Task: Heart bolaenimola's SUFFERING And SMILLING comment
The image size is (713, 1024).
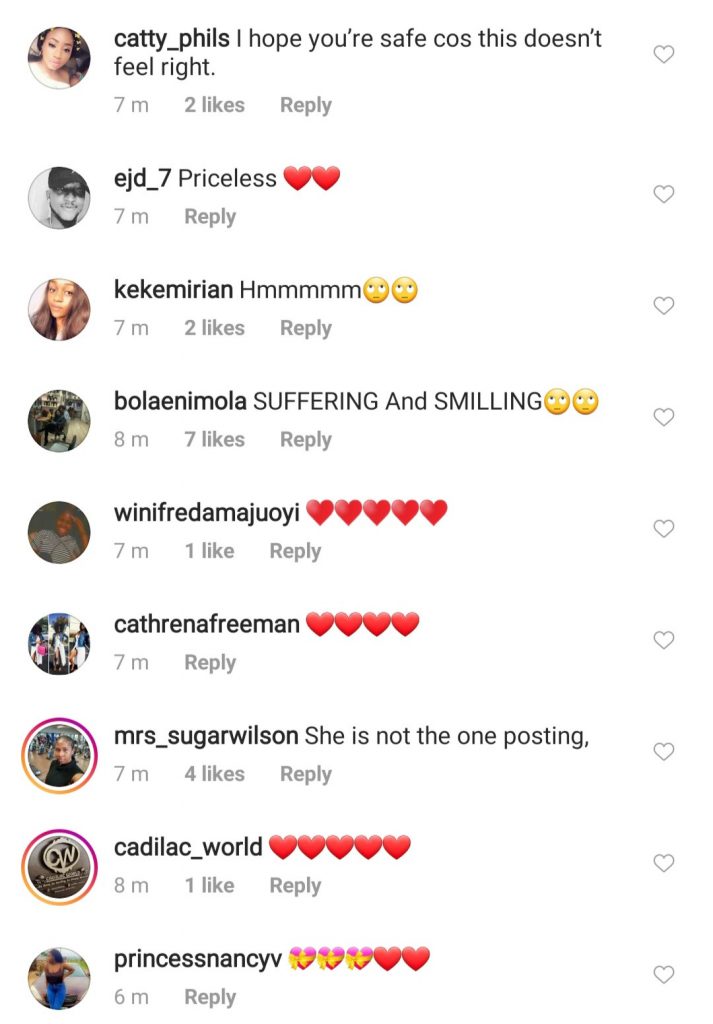Action: [x=664, y=417]
